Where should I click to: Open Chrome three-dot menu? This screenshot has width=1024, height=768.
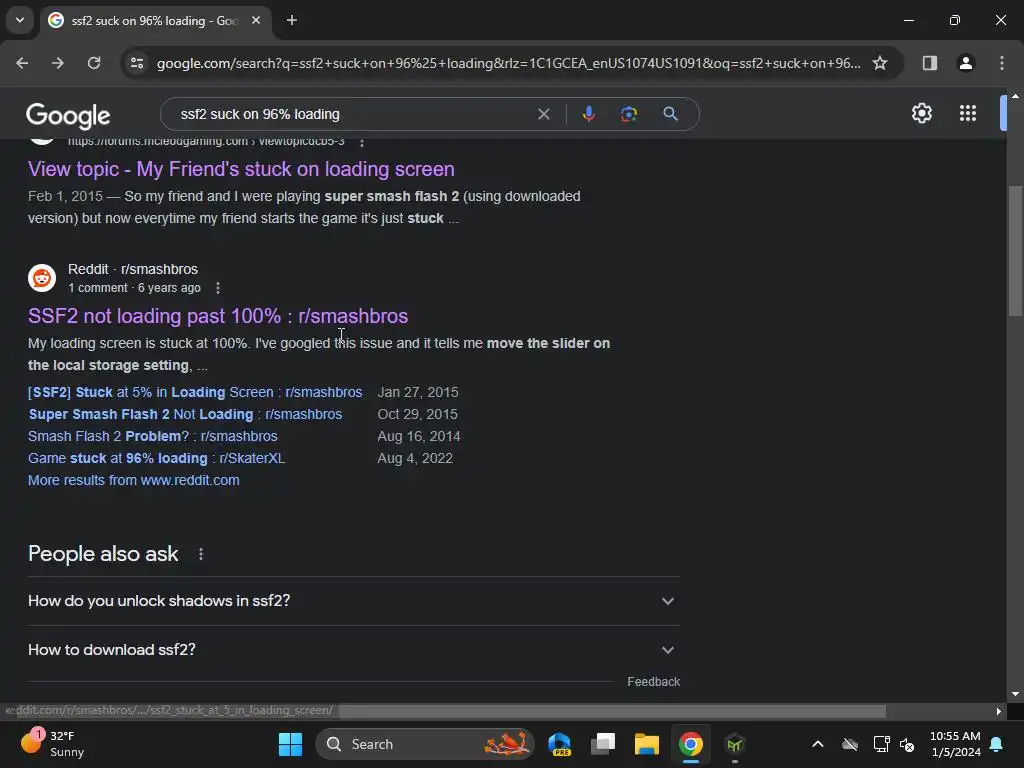(1001, 63)
